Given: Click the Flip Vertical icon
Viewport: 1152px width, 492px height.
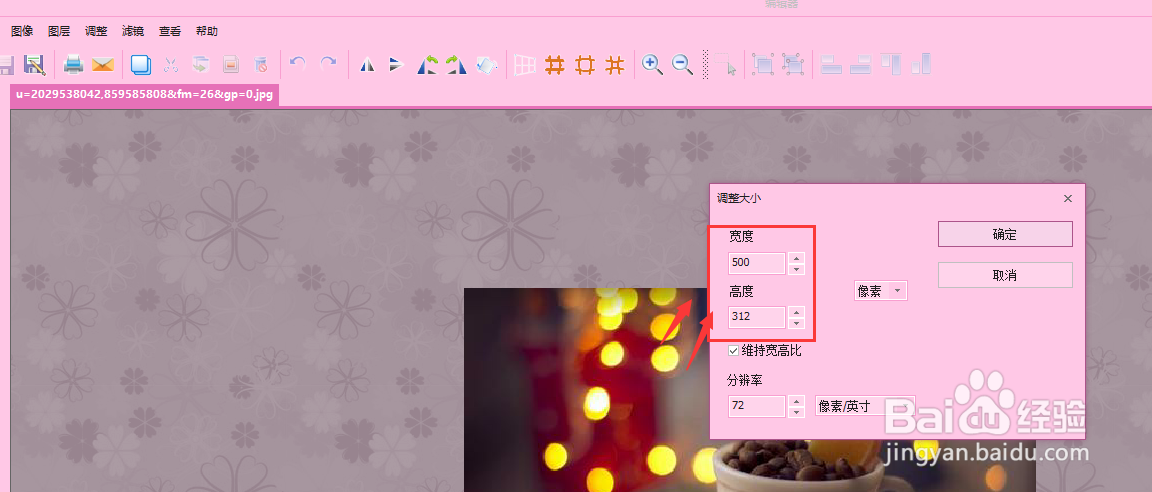Looking at the screenshot, I should coord(397,65).
